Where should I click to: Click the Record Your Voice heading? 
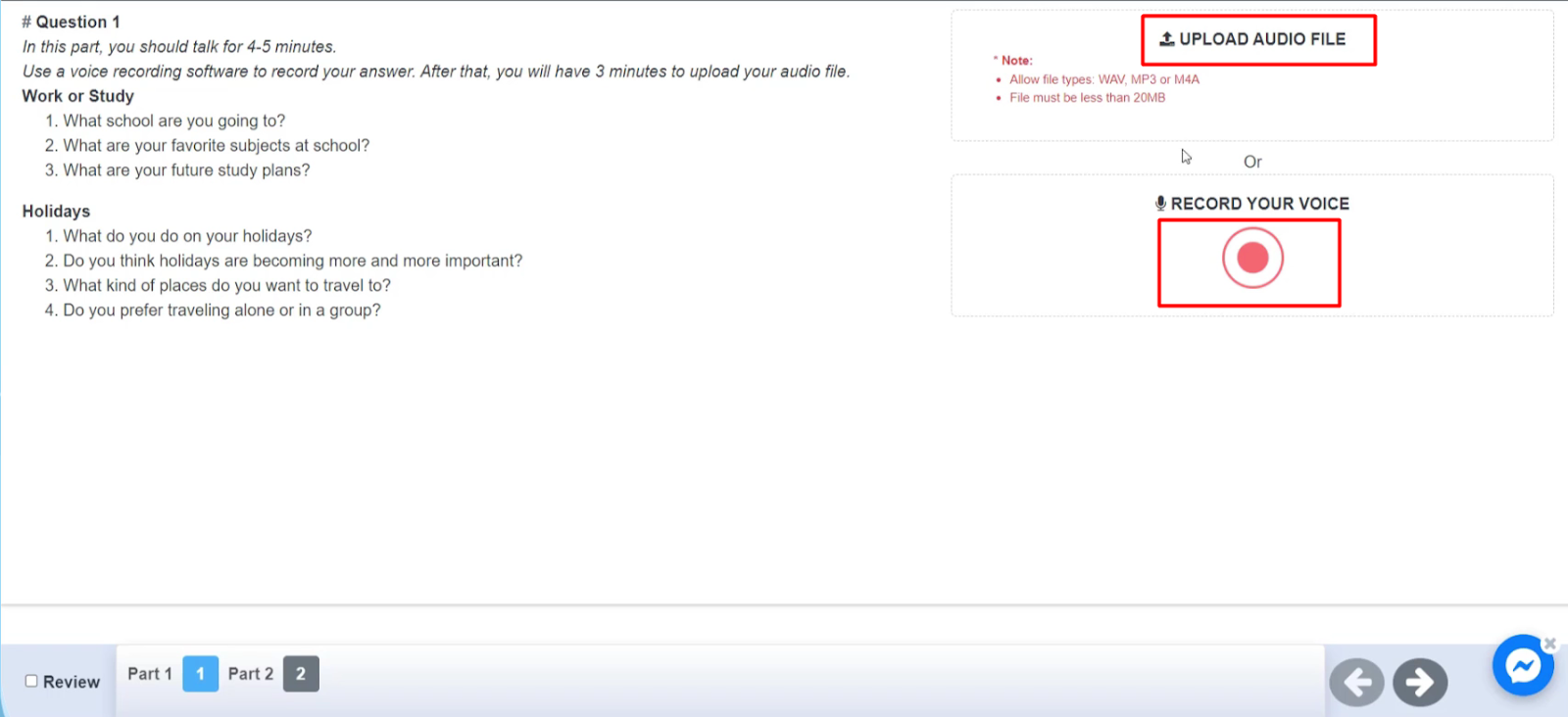[1252, 204]
